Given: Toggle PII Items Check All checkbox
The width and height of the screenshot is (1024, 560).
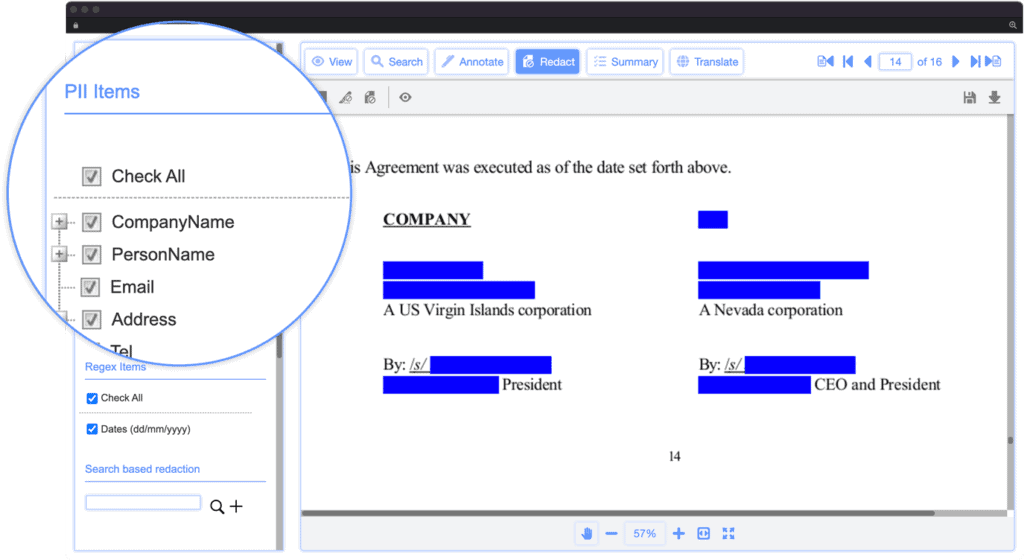Looking at the screenshot, I should (x=92, y=176).
